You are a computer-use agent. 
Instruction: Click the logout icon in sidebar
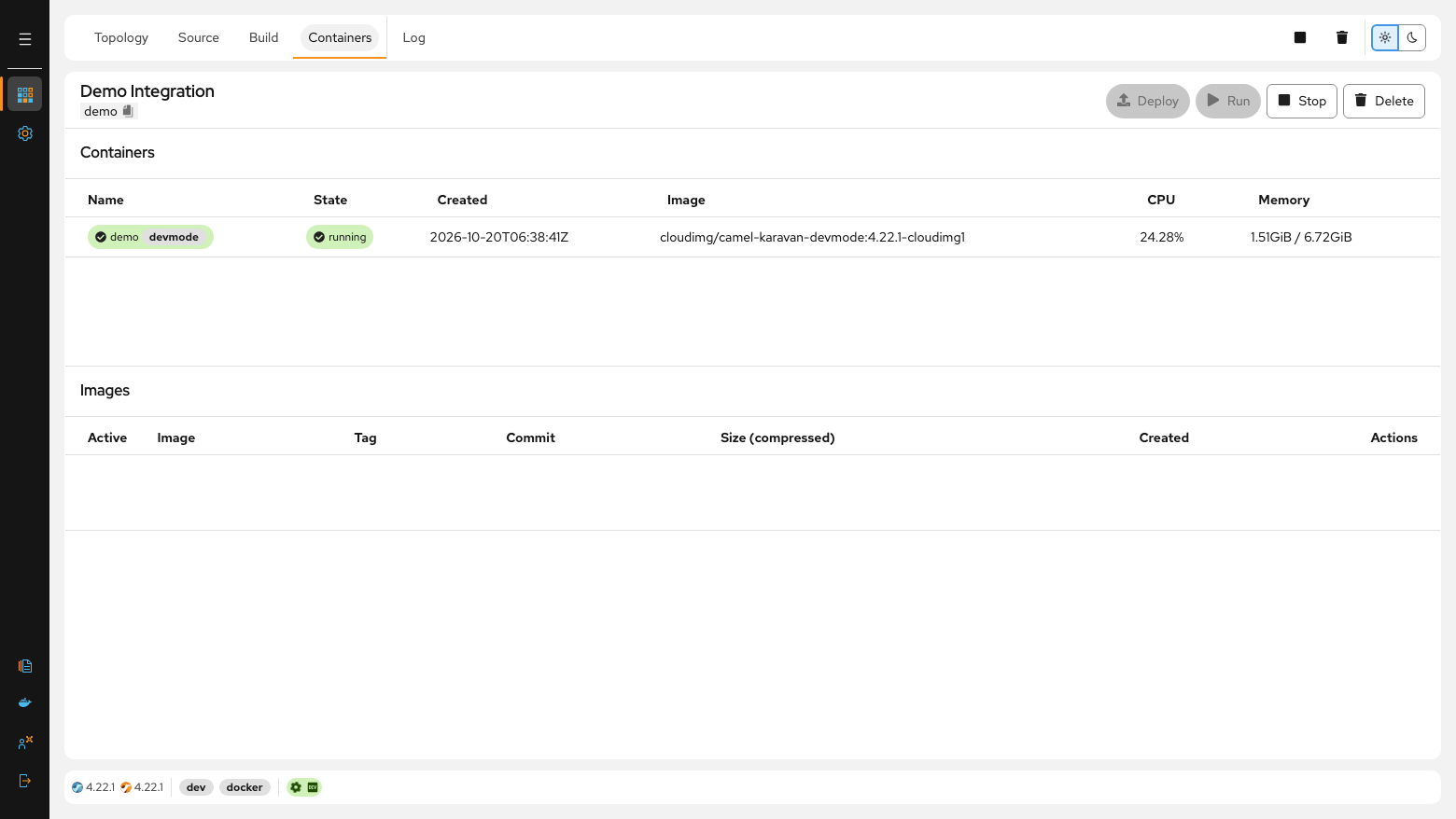25,781
